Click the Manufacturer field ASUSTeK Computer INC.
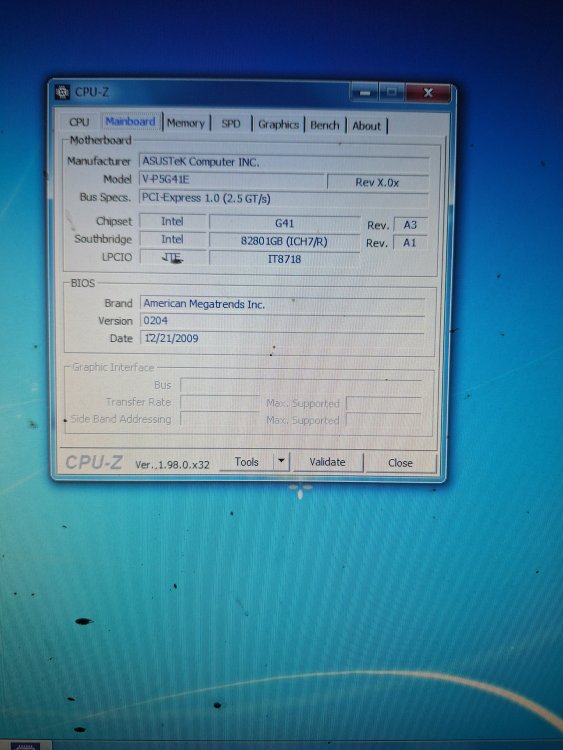Viewport: 563px width, 750px height. [x=284, y=162]
